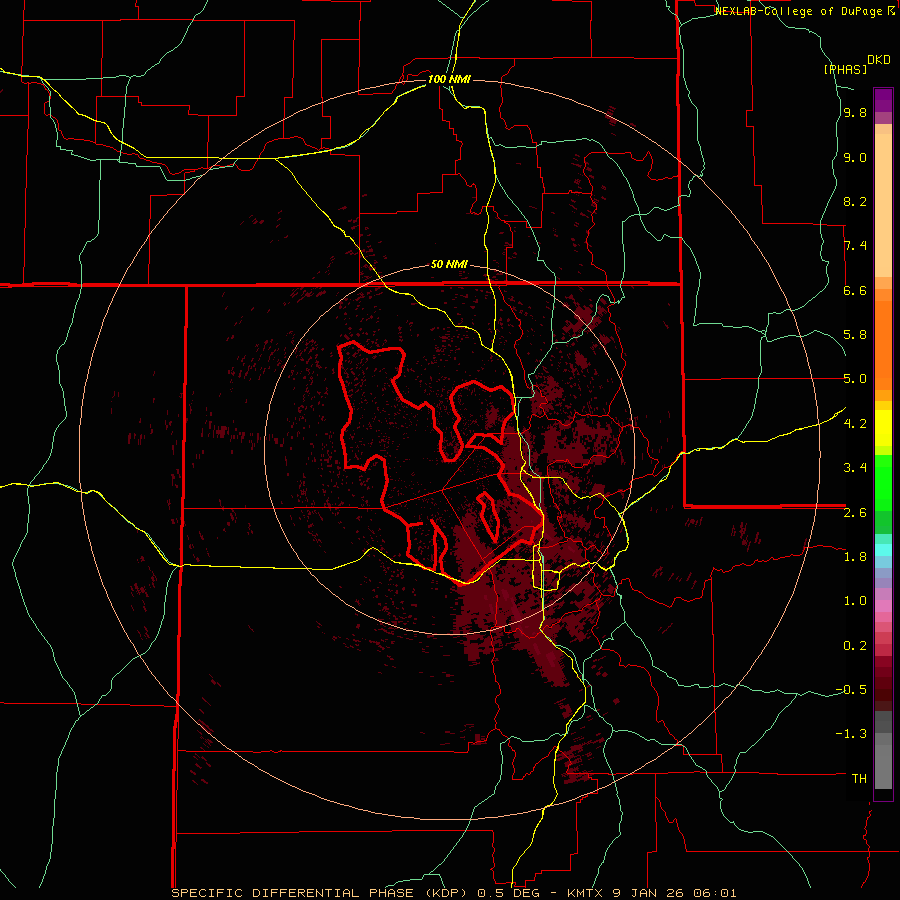Pick the orange band of the color scale
The image size is (900, 900).
(883, 344)
